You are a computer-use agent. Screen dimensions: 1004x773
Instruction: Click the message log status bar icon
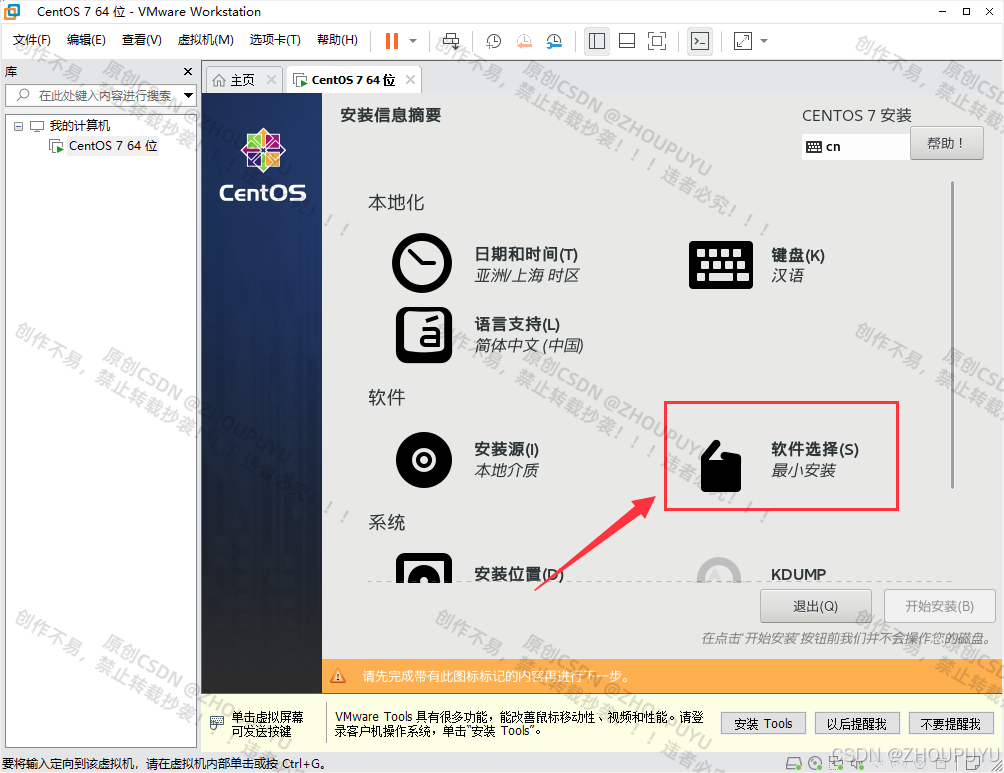pos(973,763)
